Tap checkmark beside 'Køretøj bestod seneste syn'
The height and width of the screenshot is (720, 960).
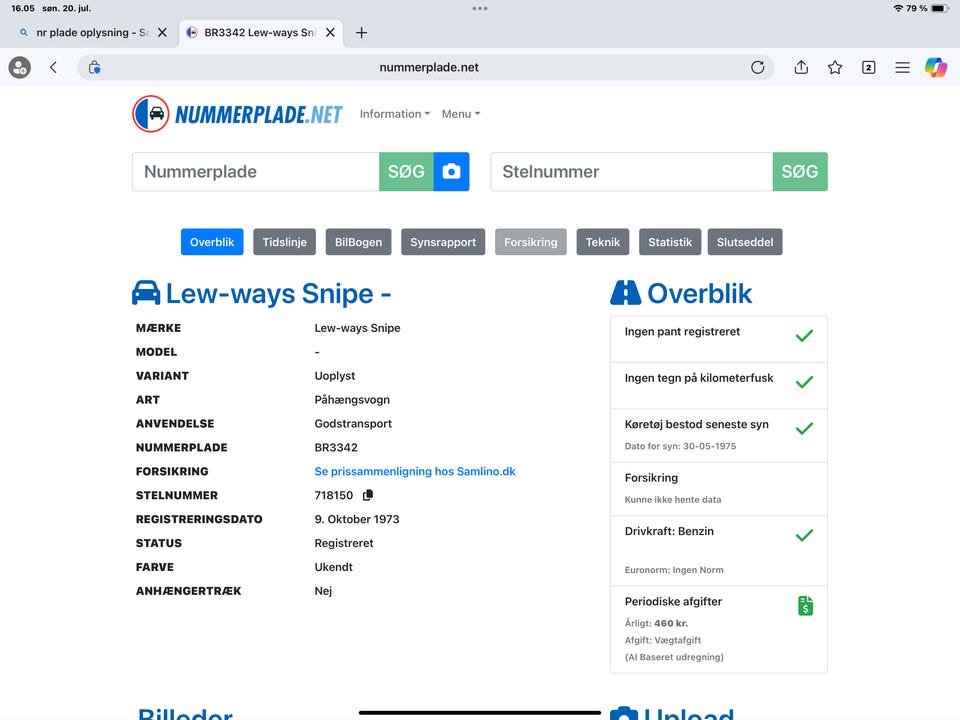point(804,428)
